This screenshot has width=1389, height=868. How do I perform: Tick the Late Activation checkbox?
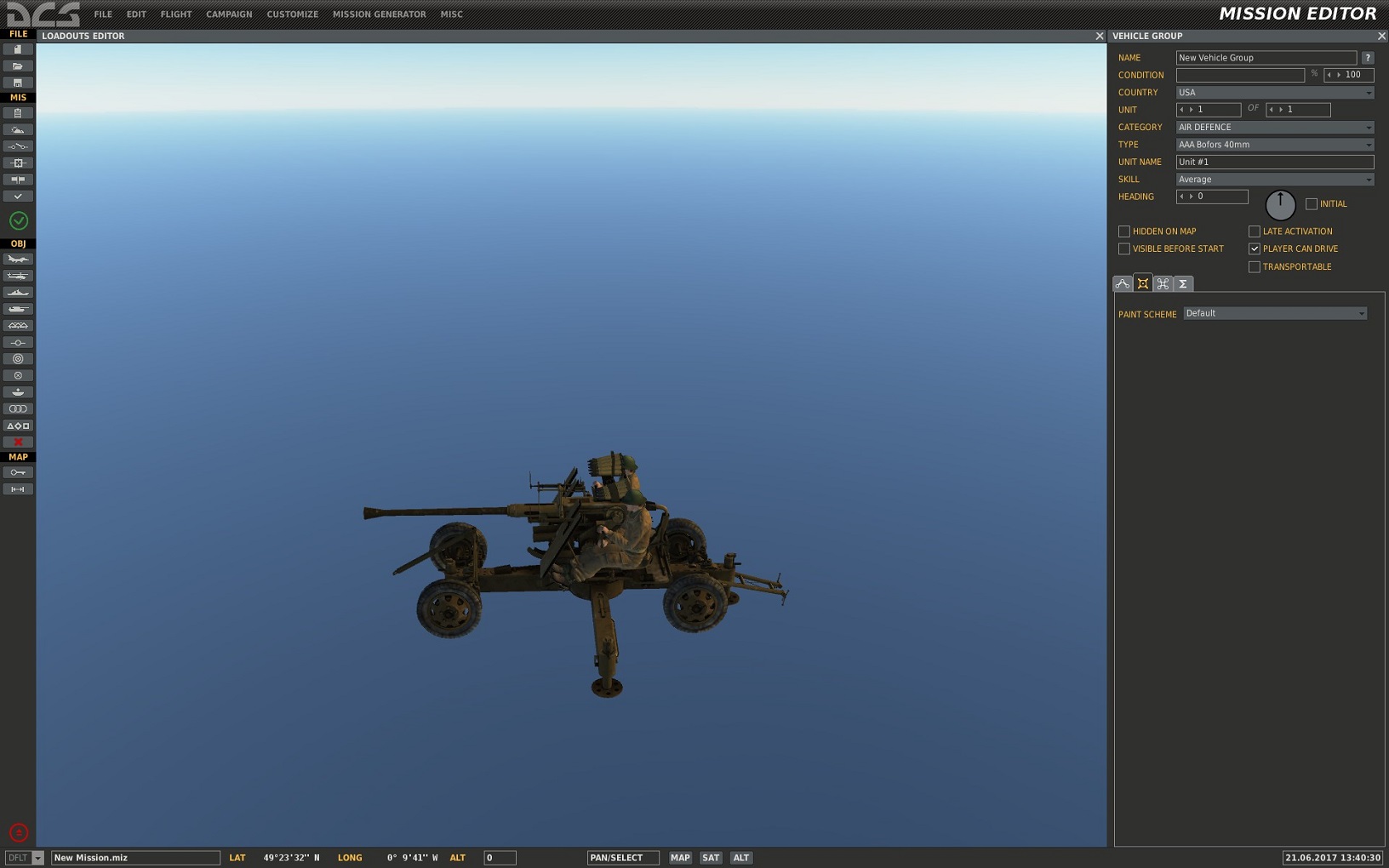click(x=1255, y=231)
